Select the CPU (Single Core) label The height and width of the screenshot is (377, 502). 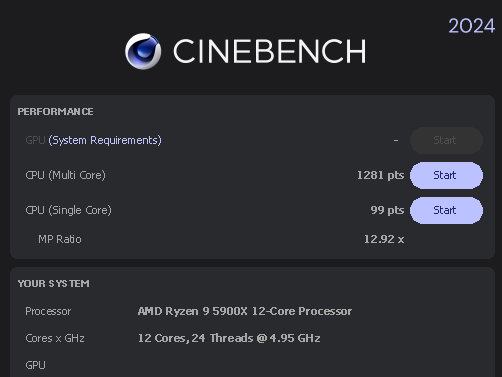[x=68, y=210]
